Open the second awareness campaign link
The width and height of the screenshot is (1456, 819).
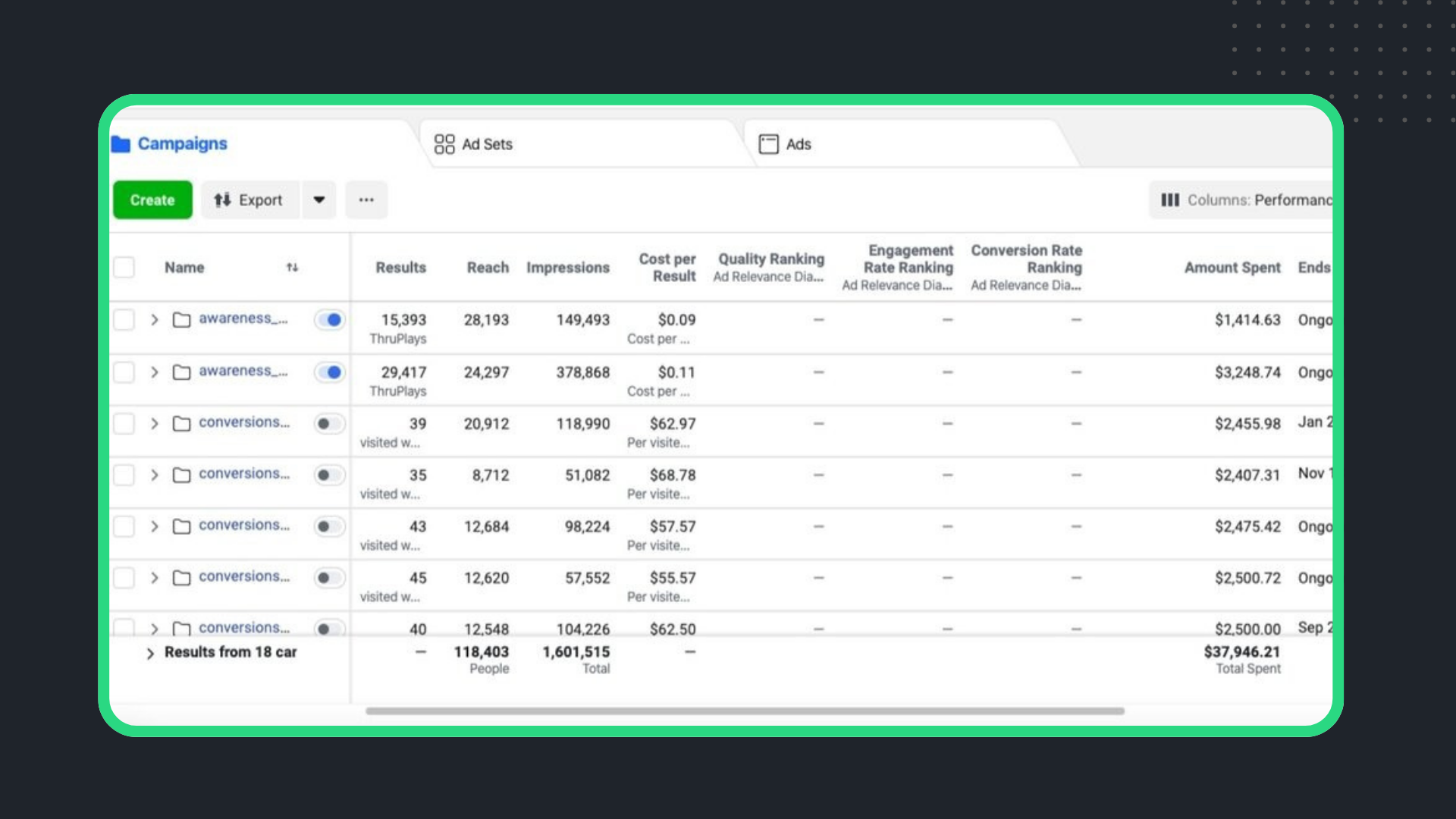243,371
